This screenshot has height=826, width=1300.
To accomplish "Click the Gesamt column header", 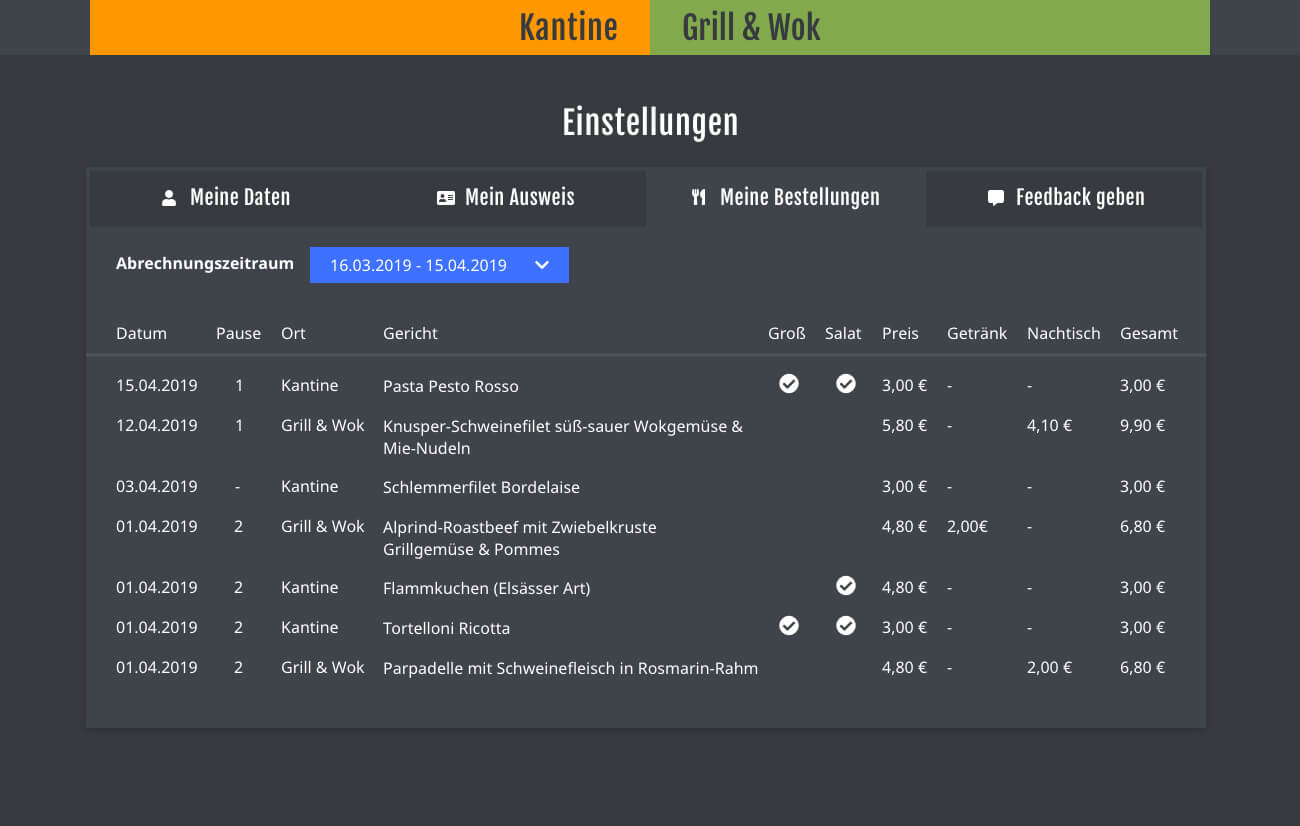I will 1148,333.
